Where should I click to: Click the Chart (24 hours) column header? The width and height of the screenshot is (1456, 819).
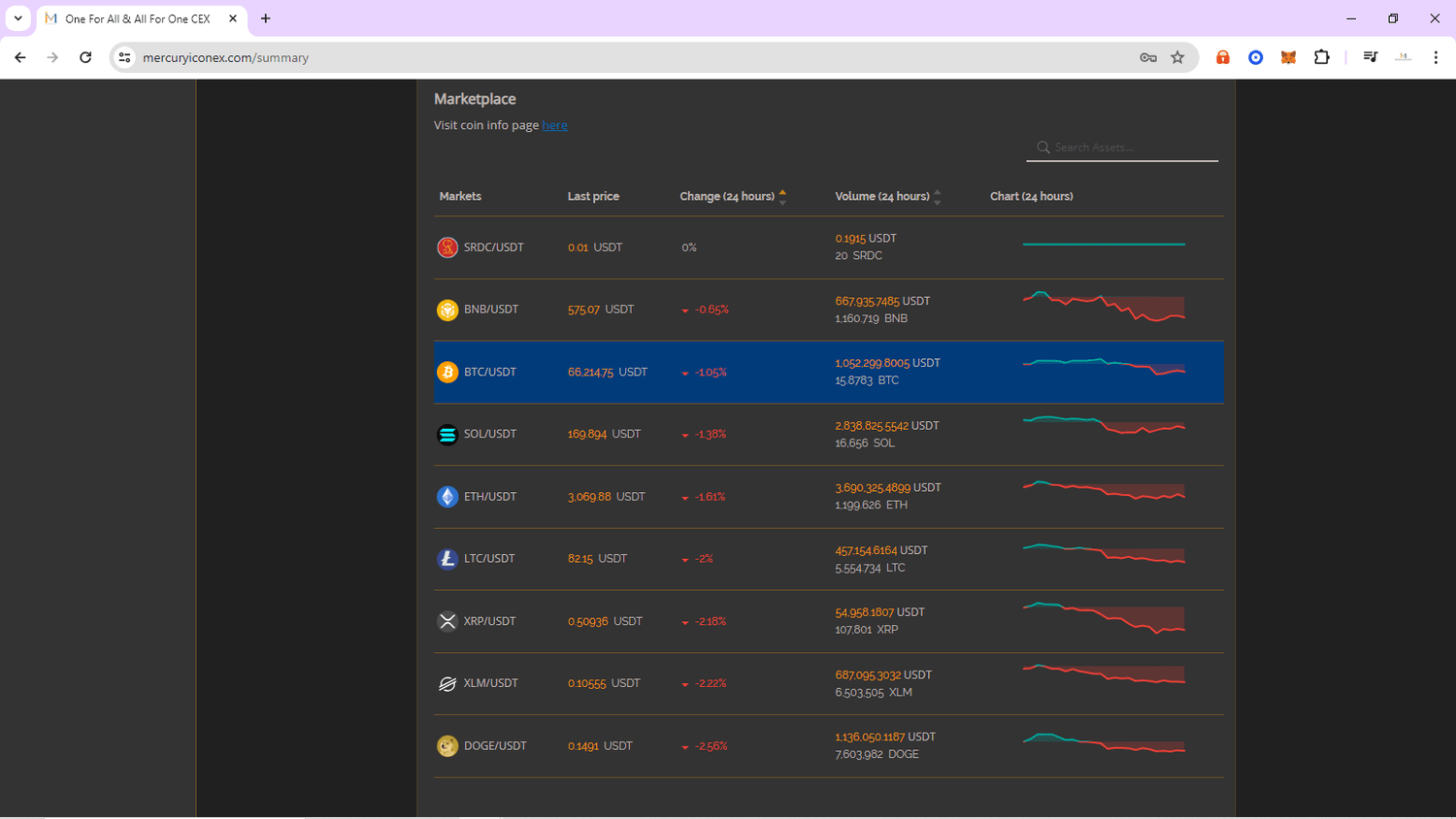click(x=1031, y=196)
